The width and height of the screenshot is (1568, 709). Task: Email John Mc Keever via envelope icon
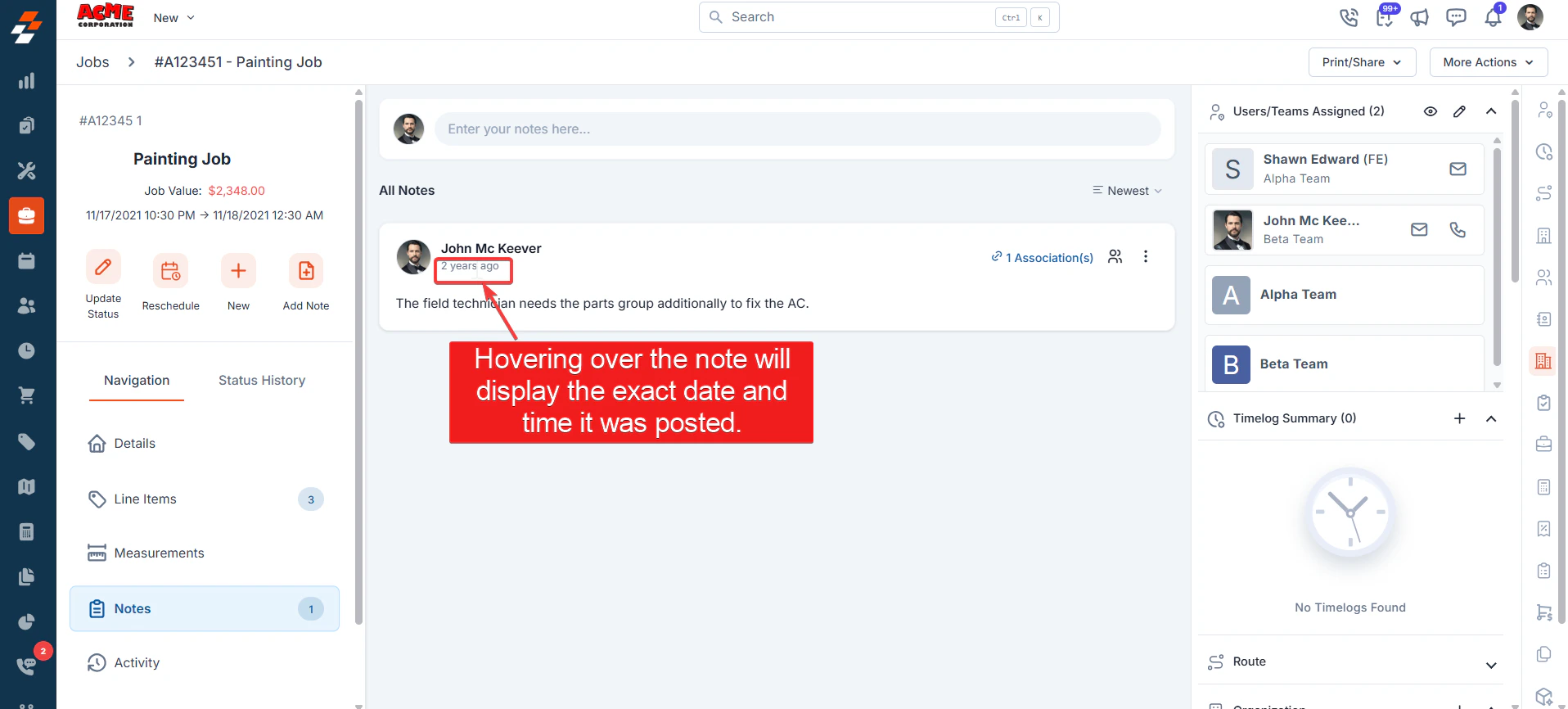click(1419, 229)
